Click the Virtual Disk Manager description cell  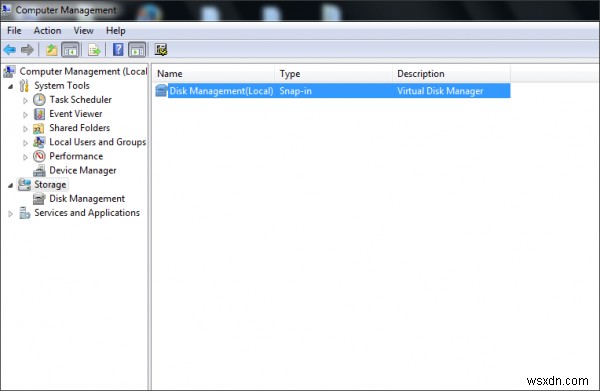tap(440, 91)
